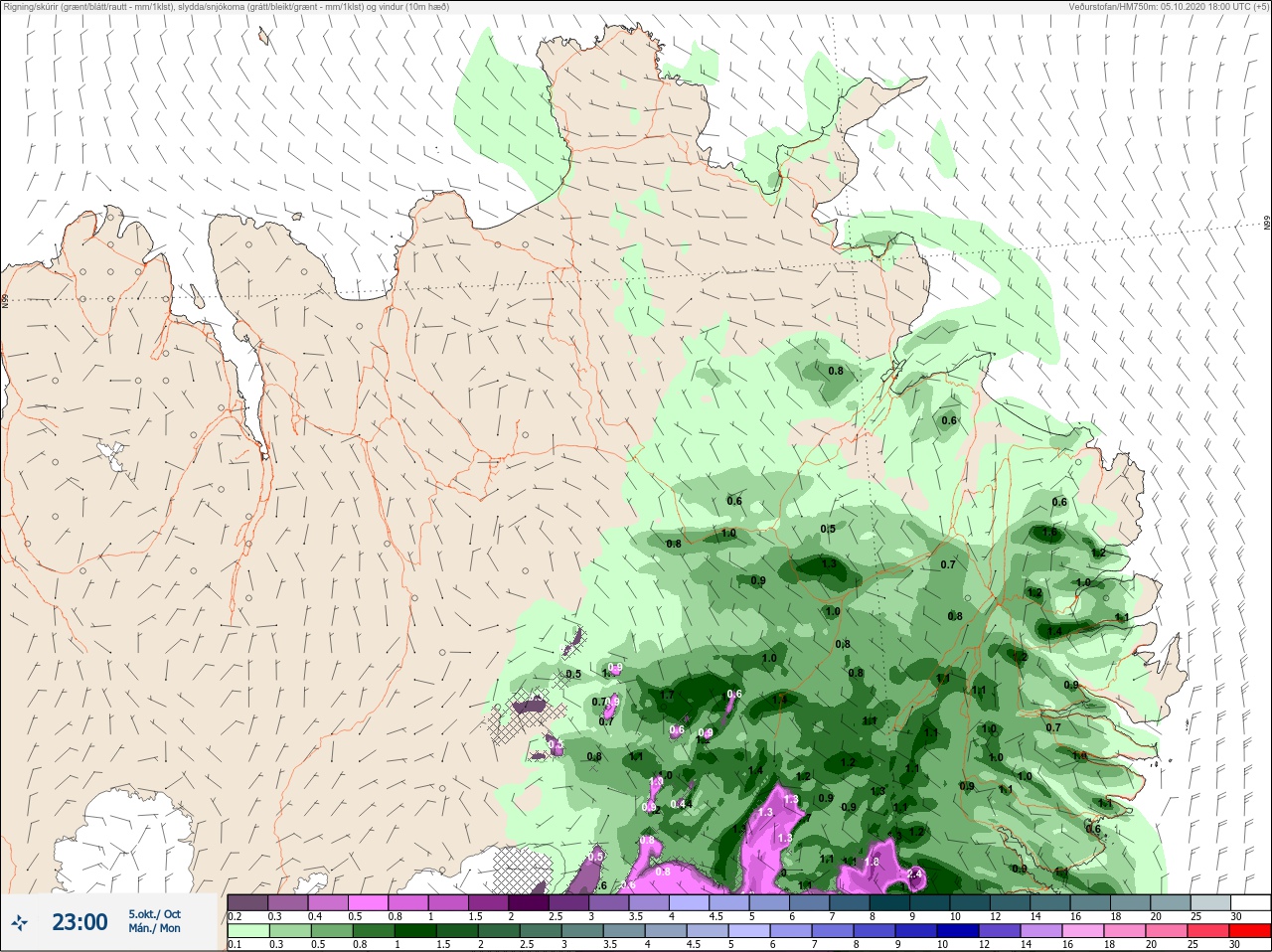Click the Veðurstofan compass logo icon
1272x952 pixels.
(21, 923)
